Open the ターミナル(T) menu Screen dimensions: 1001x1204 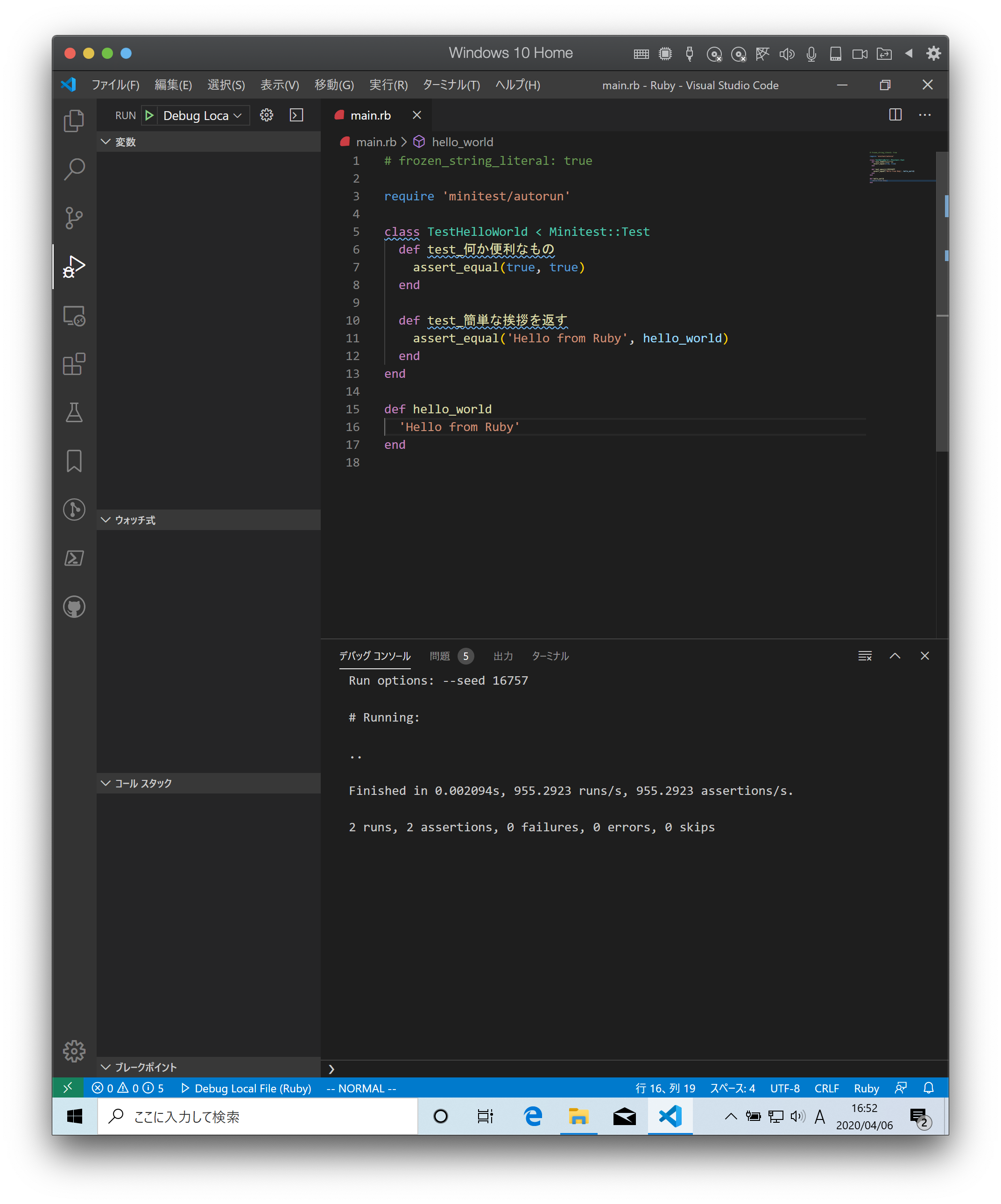[x=451, y=85]
